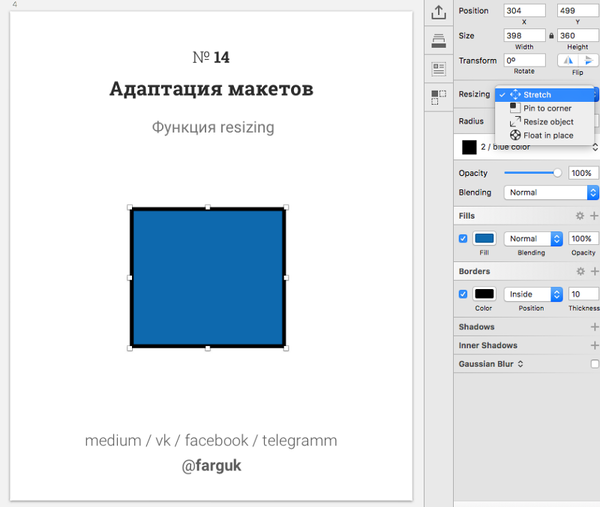The image size is (600, 507).
Task: Open Borders settings gear
Action: point(580,272)
